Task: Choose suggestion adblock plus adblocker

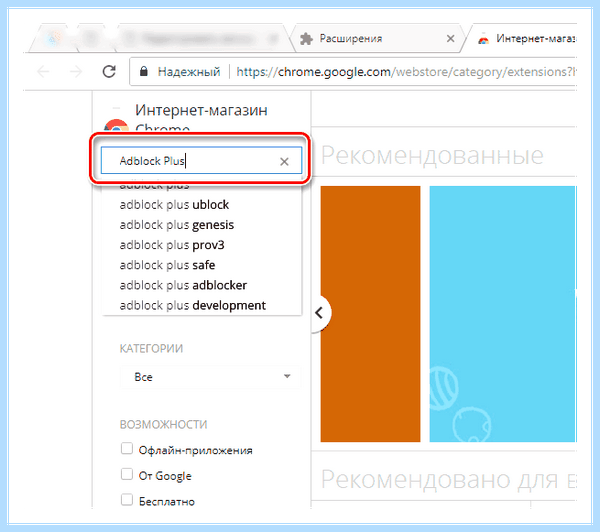Action: [x=202, y=285]
